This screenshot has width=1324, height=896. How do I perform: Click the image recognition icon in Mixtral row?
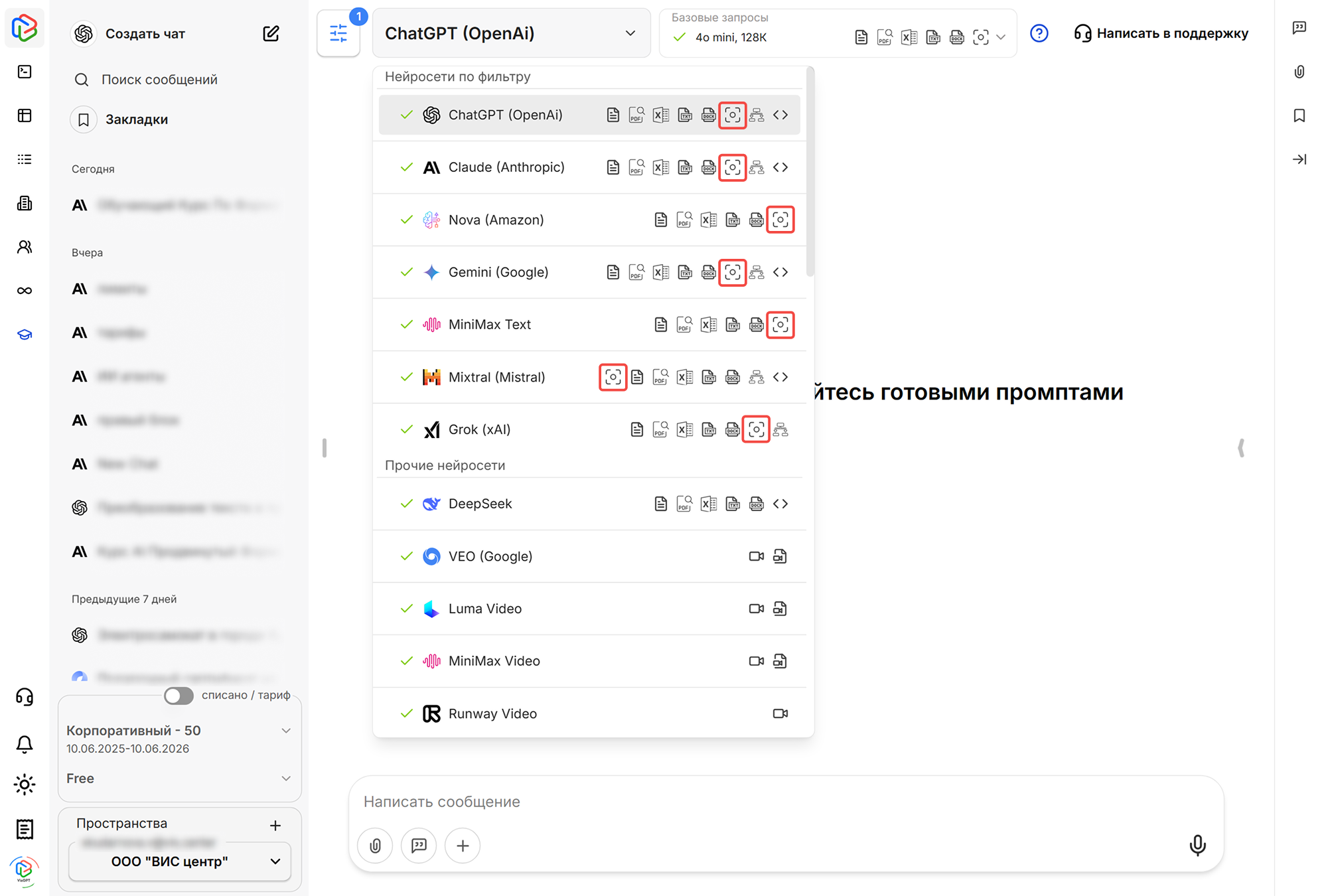tap(613, 377)
